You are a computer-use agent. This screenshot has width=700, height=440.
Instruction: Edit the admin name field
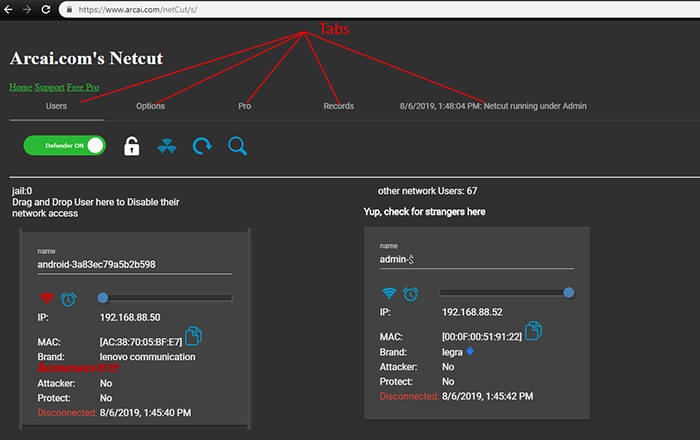(477, 260)
